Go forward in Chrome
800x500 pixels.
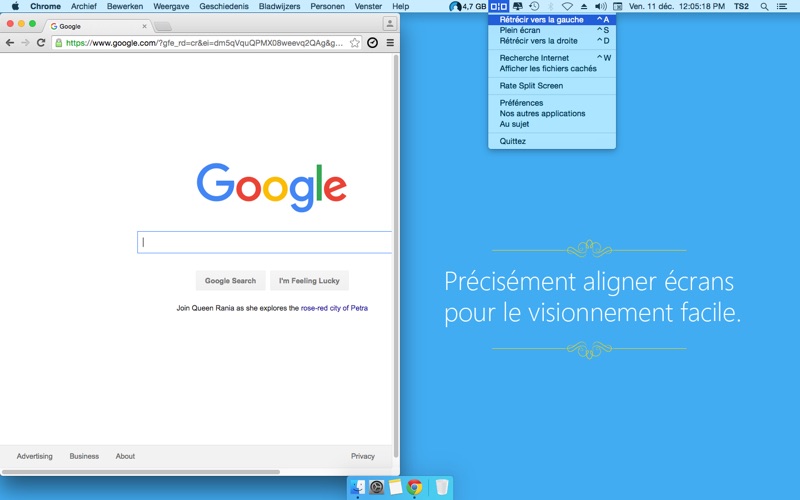pos(26,43)
